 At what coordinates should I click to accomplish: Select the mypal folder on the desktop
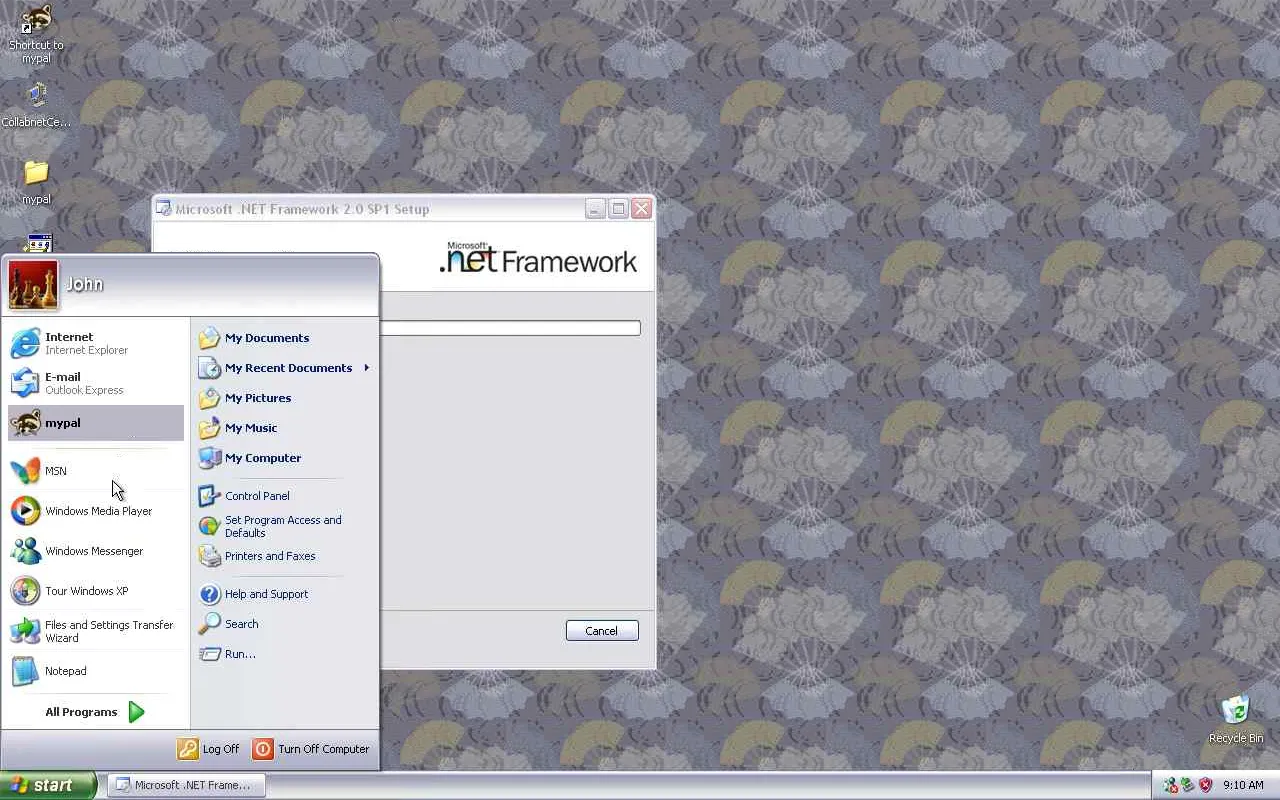pos(36,181)
